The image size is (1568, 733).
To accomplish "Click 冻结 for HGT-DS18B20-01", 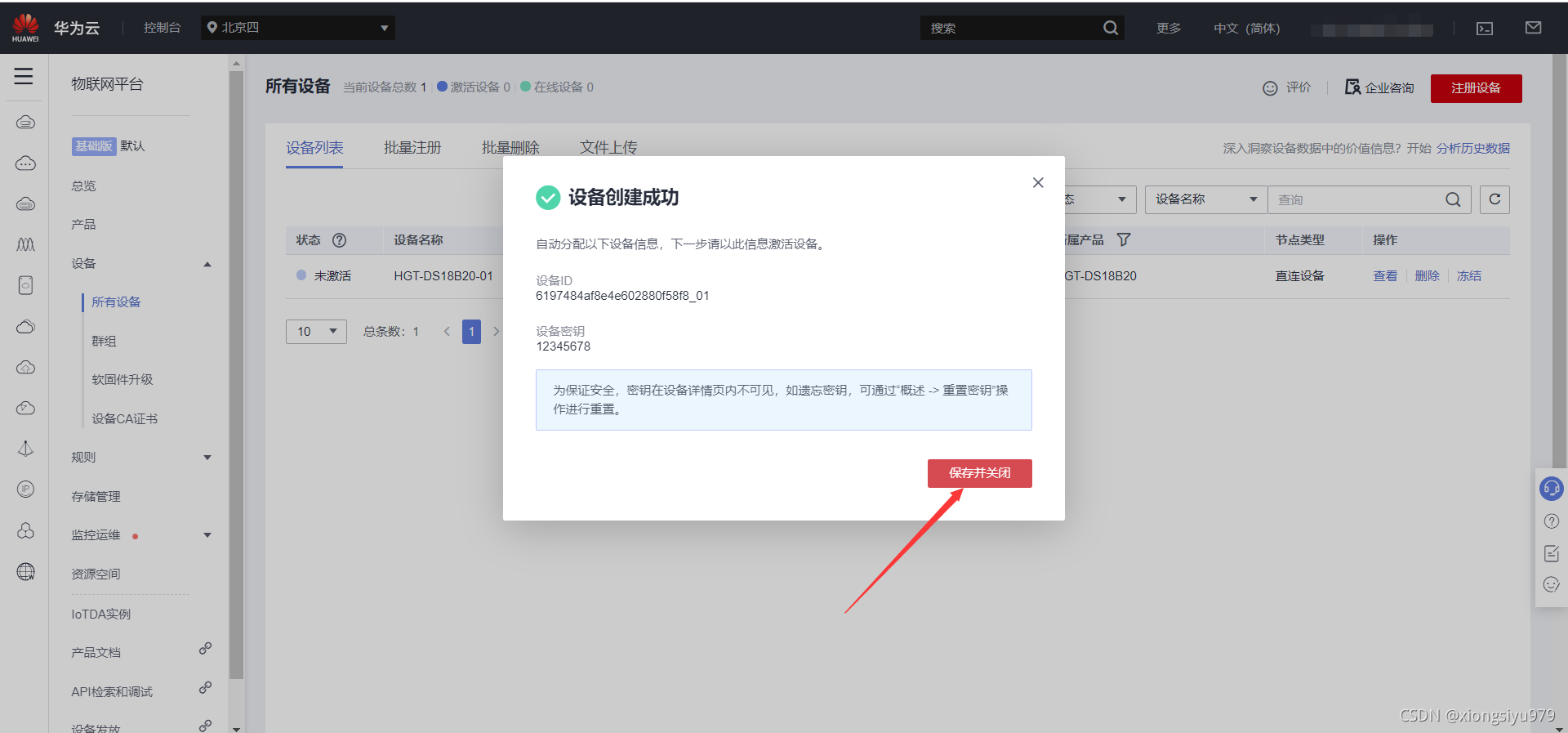I will coord(1468,276).
